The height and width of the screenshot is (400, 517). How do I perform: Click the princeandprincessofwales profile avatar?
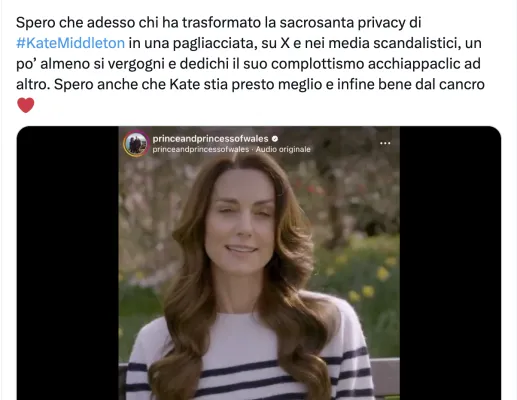pos(136,144)
